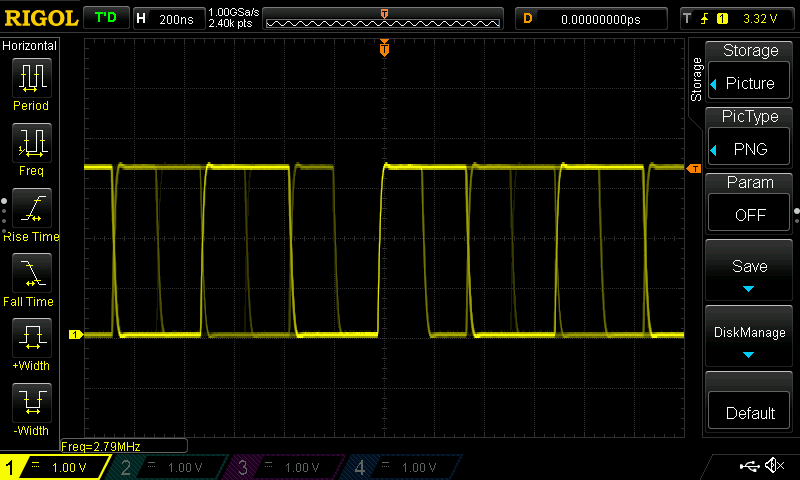Toggle the muted speaker sound icon
Screen dimensions: 800x480
coord(774,466)
